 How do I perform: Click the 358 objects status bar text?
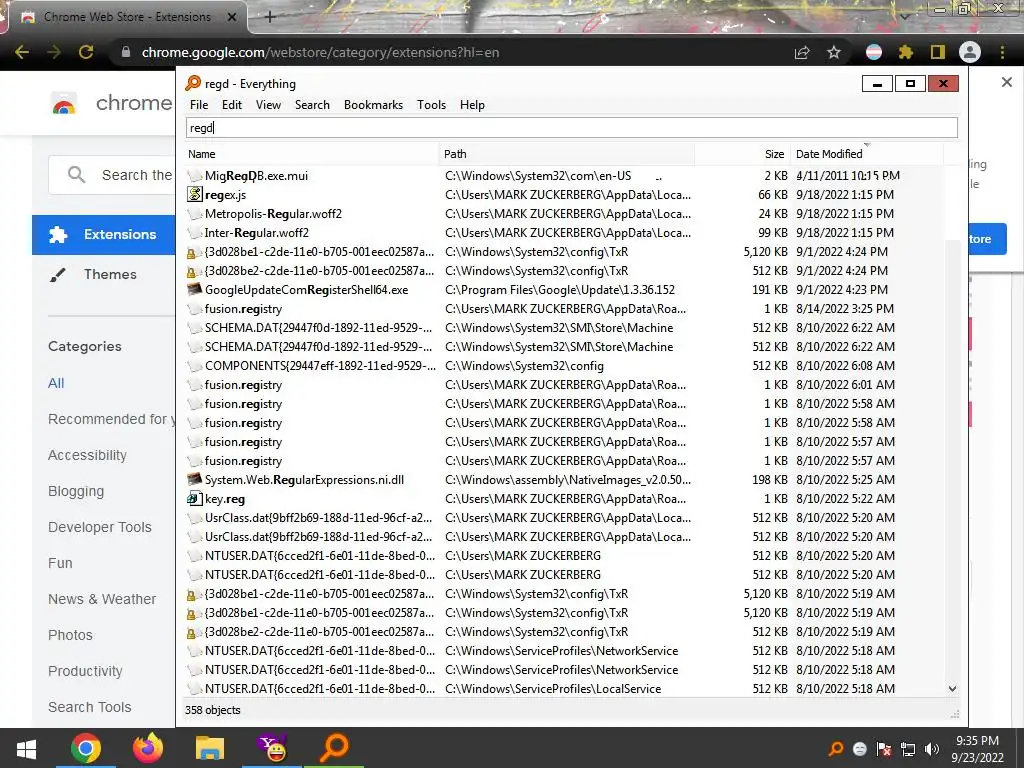[212, 710]
